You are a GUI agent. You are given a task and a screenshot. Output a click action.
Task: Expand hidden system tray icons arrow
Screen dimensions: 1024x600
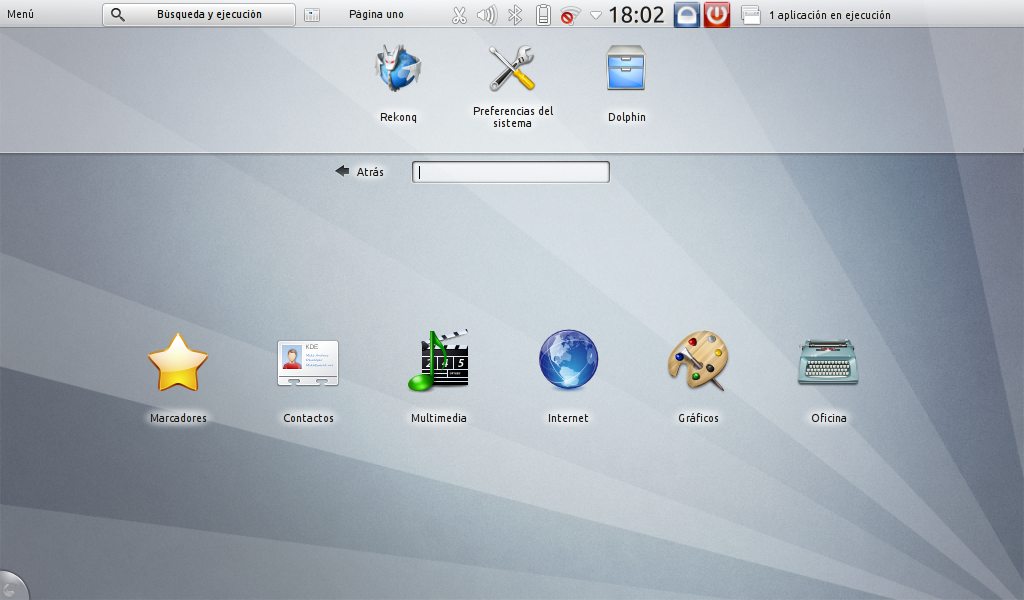click(596, 15)
